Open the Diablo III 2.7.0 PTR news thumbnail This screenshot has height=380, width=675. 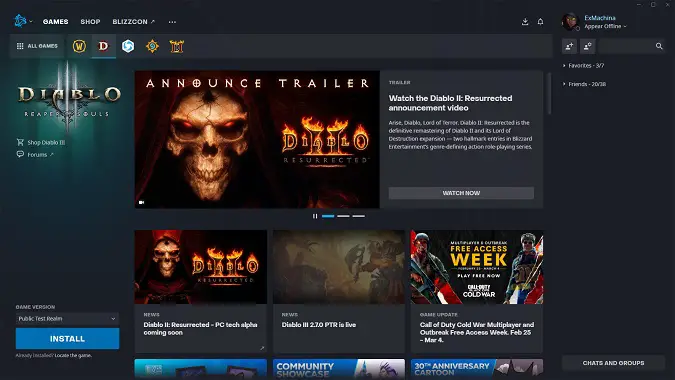click(x=339, y=267)
